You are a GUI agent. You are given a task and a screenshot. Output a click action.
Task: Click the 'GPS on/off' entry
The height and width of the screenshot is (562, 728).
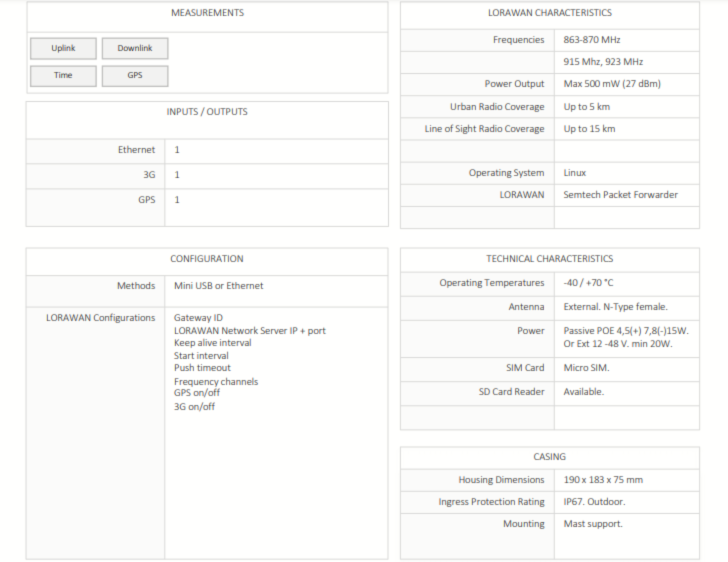click(197, 393)
